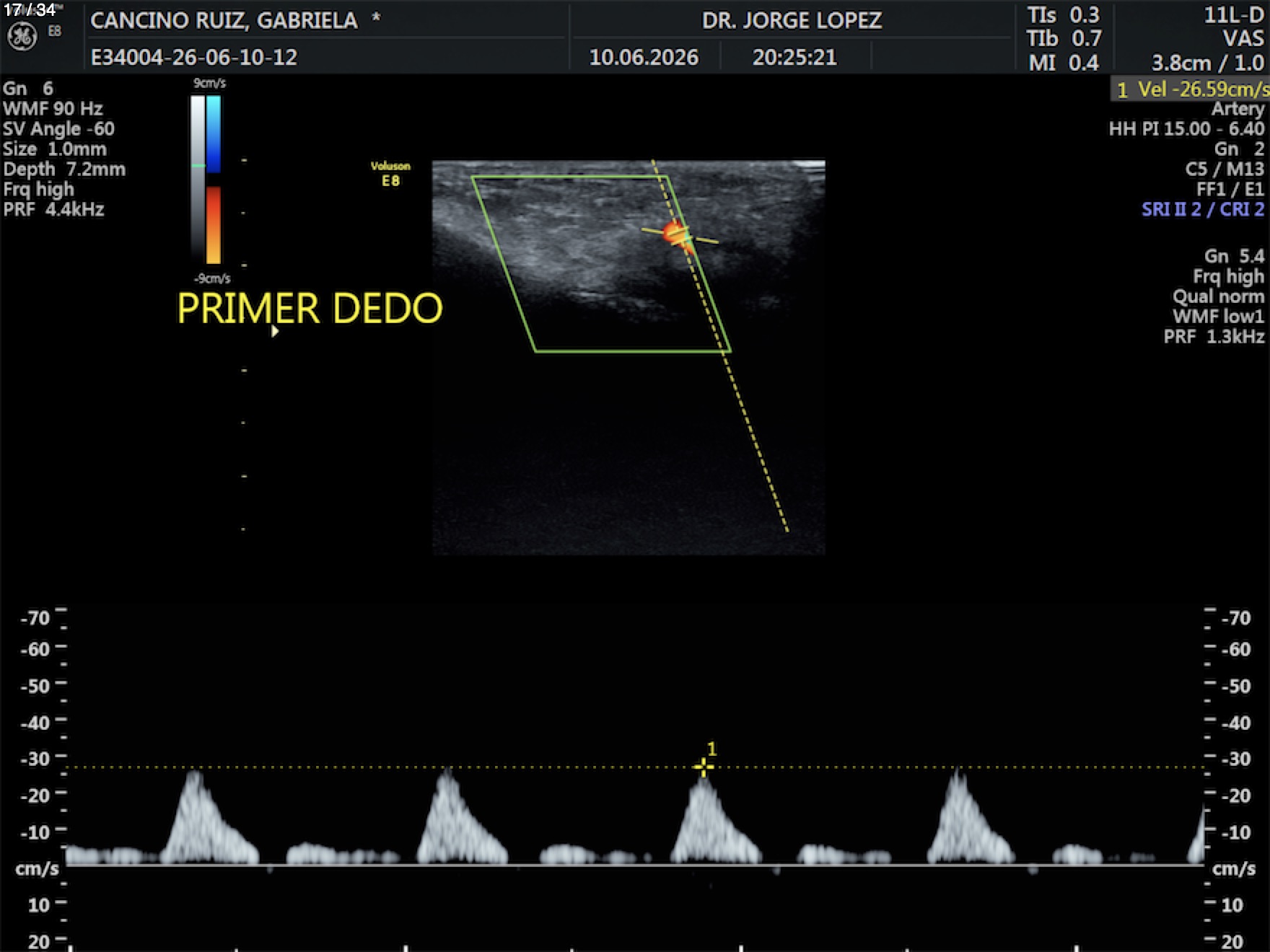The image size is (1270, 952).
Task: Click the yellow caliper cross marker 1
Action: coord(704,767)
